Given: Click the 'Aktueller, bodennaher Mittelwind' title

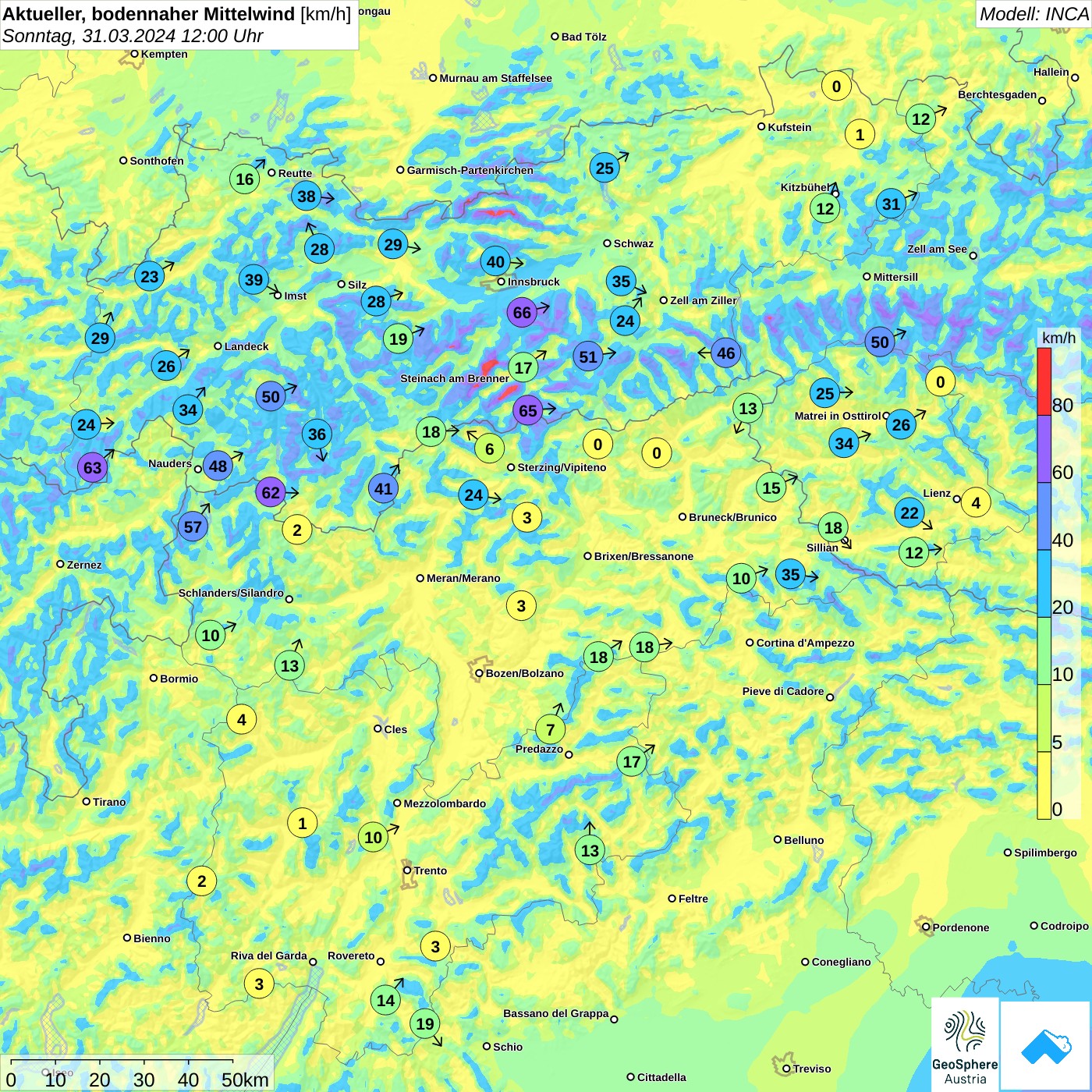Looking at the screenshot, I should [x=149, y=14].
